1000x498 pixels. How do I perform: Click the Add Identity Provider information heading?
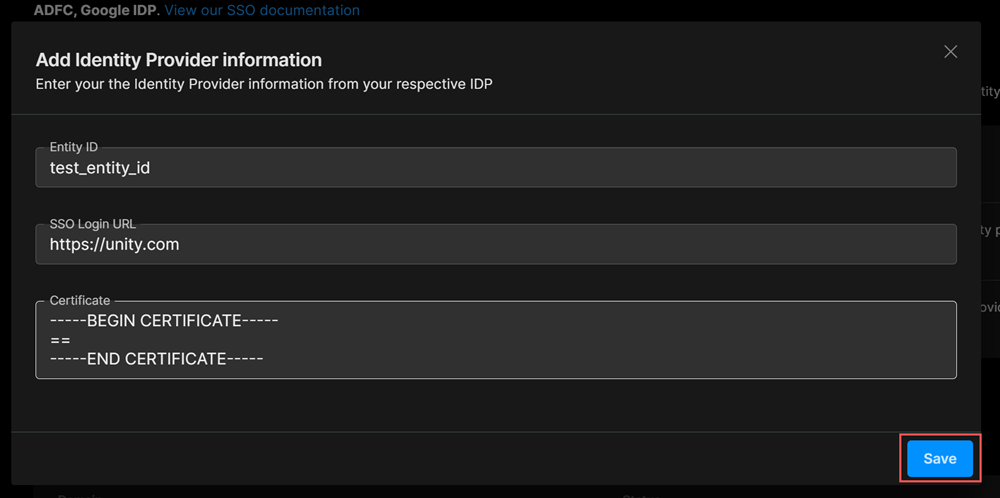coord(178,61)
